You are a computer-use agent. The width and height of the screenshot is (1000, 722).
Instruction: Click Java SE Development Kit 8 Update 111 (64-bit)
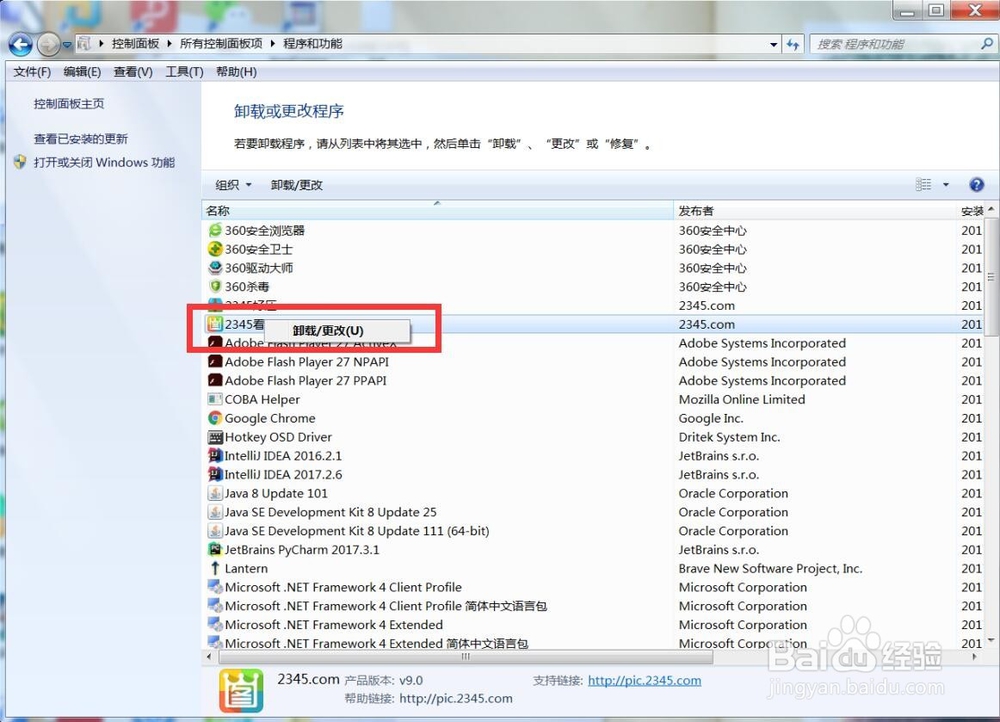(x=357, y=531)
